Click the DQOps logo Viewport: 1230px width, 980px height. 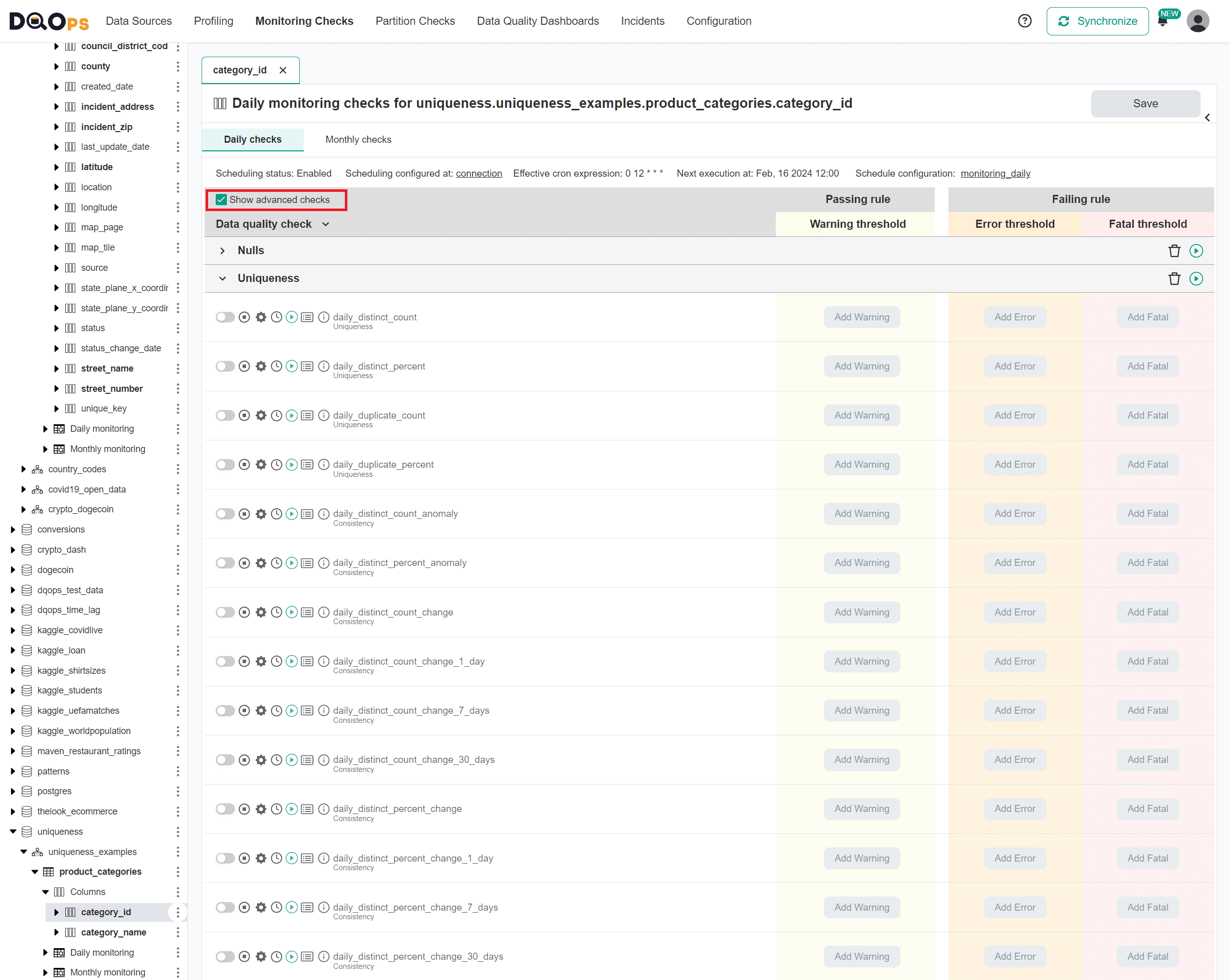[x=49, y=21]
